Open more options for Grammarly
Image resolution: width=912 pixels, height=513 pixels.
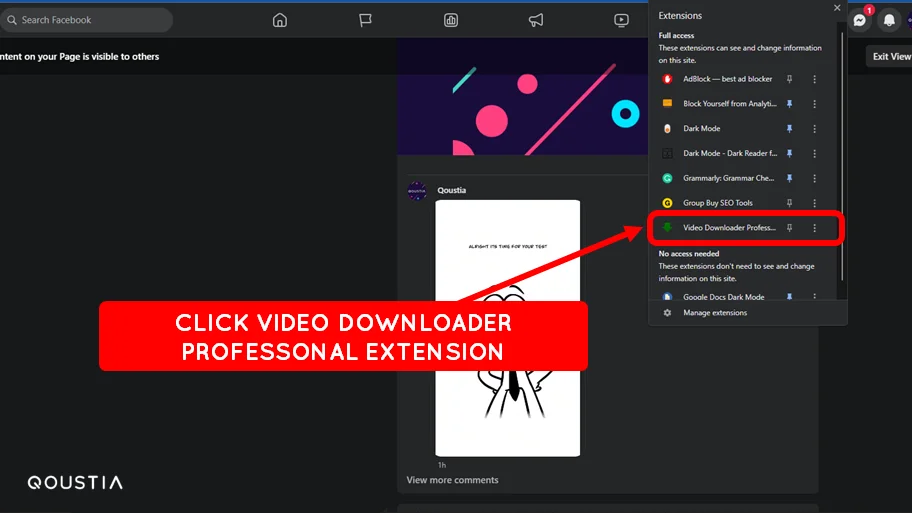click(x=814, y=179)
